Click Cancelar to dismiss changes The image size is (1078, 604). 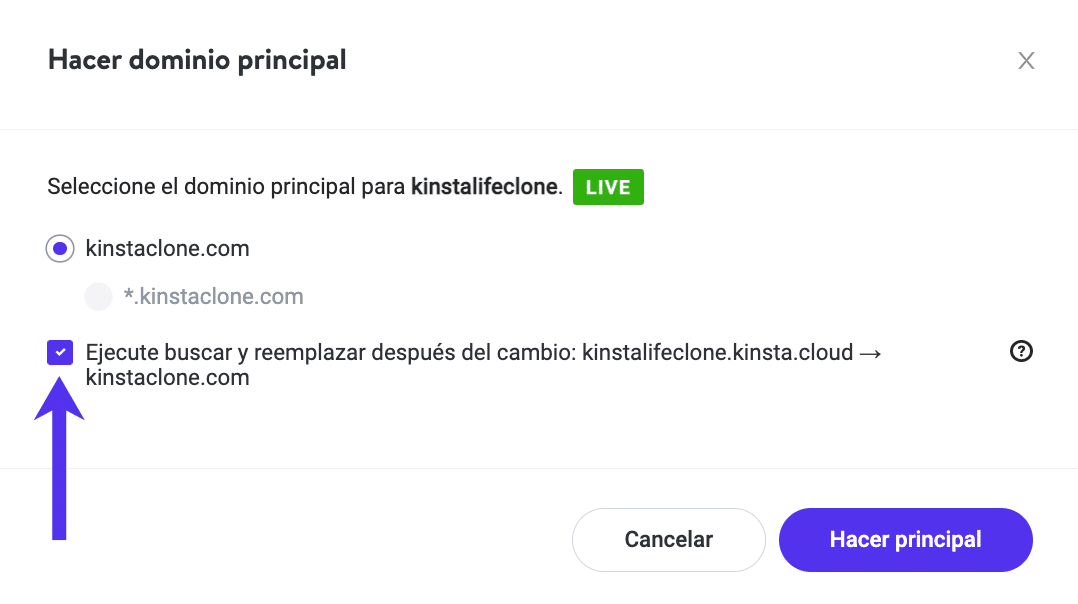pos(668,539)
